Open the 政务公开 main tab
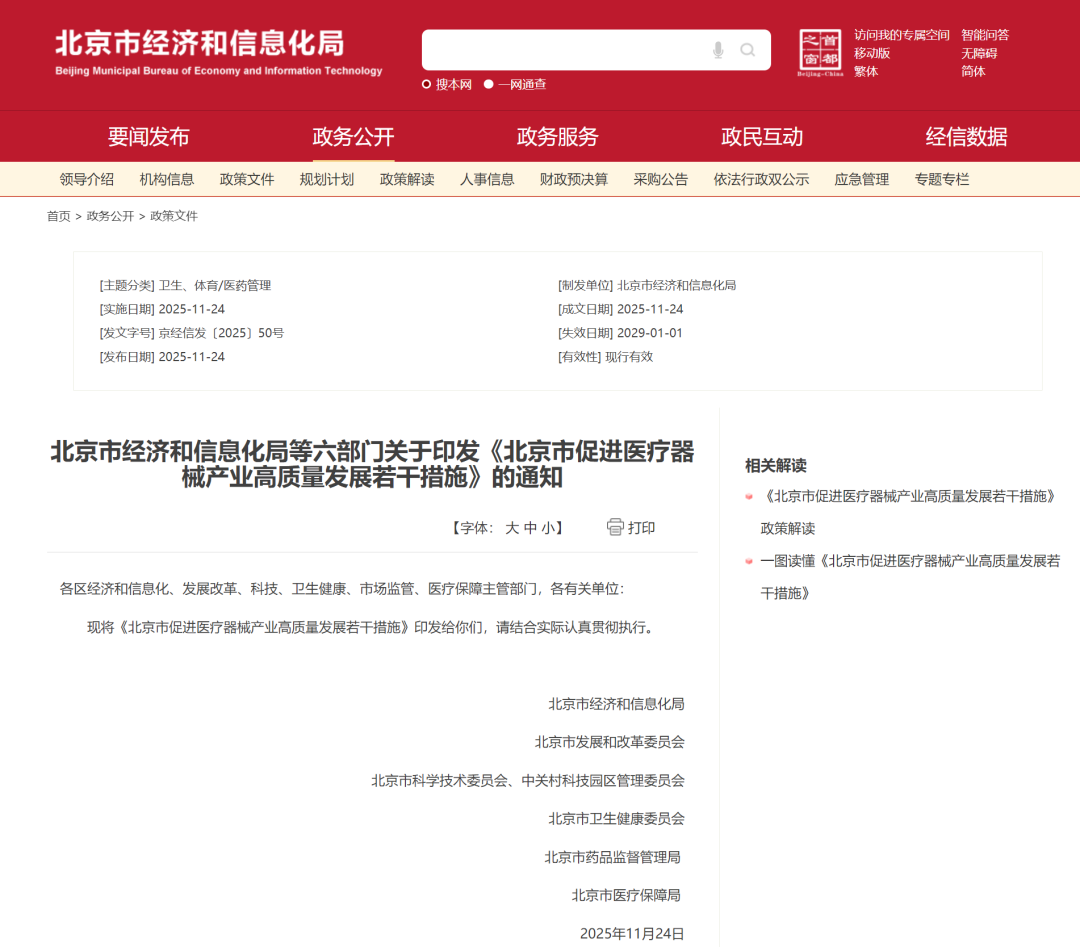 pyautogui.click(x=353, y=136)
